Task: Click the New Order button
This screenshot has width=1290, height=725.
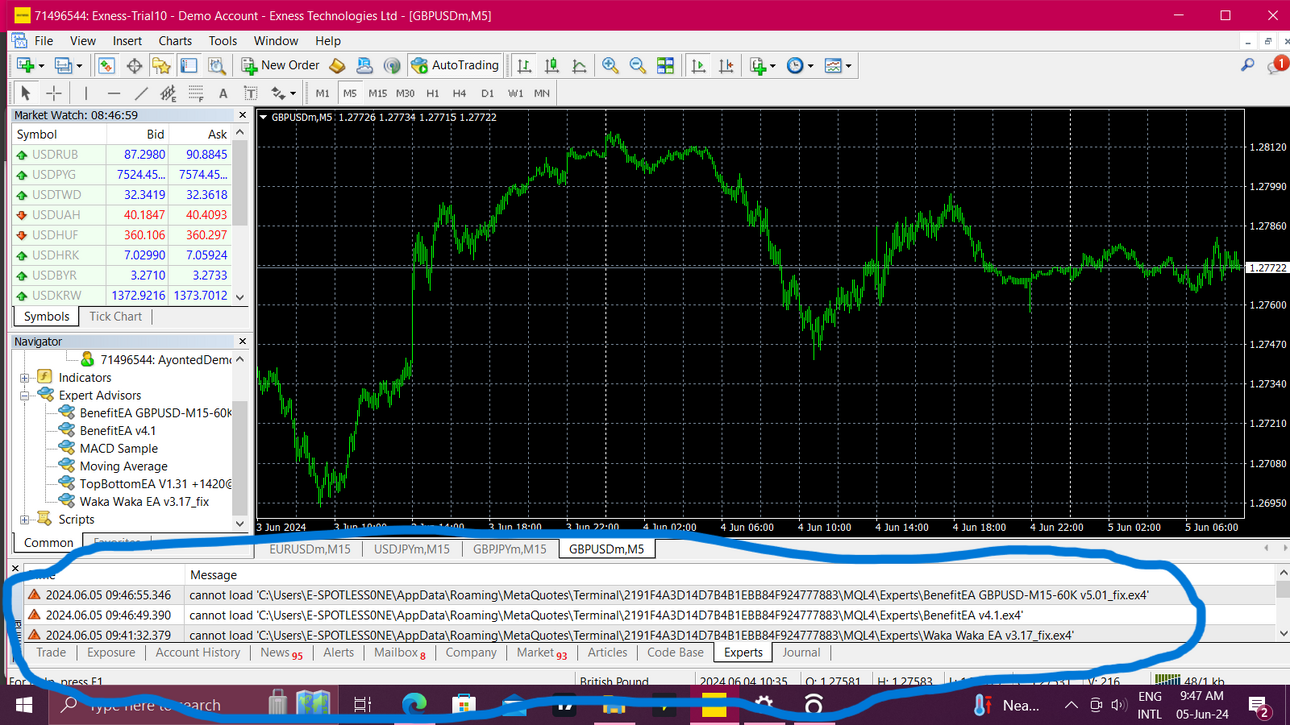Action: [280, 65]
